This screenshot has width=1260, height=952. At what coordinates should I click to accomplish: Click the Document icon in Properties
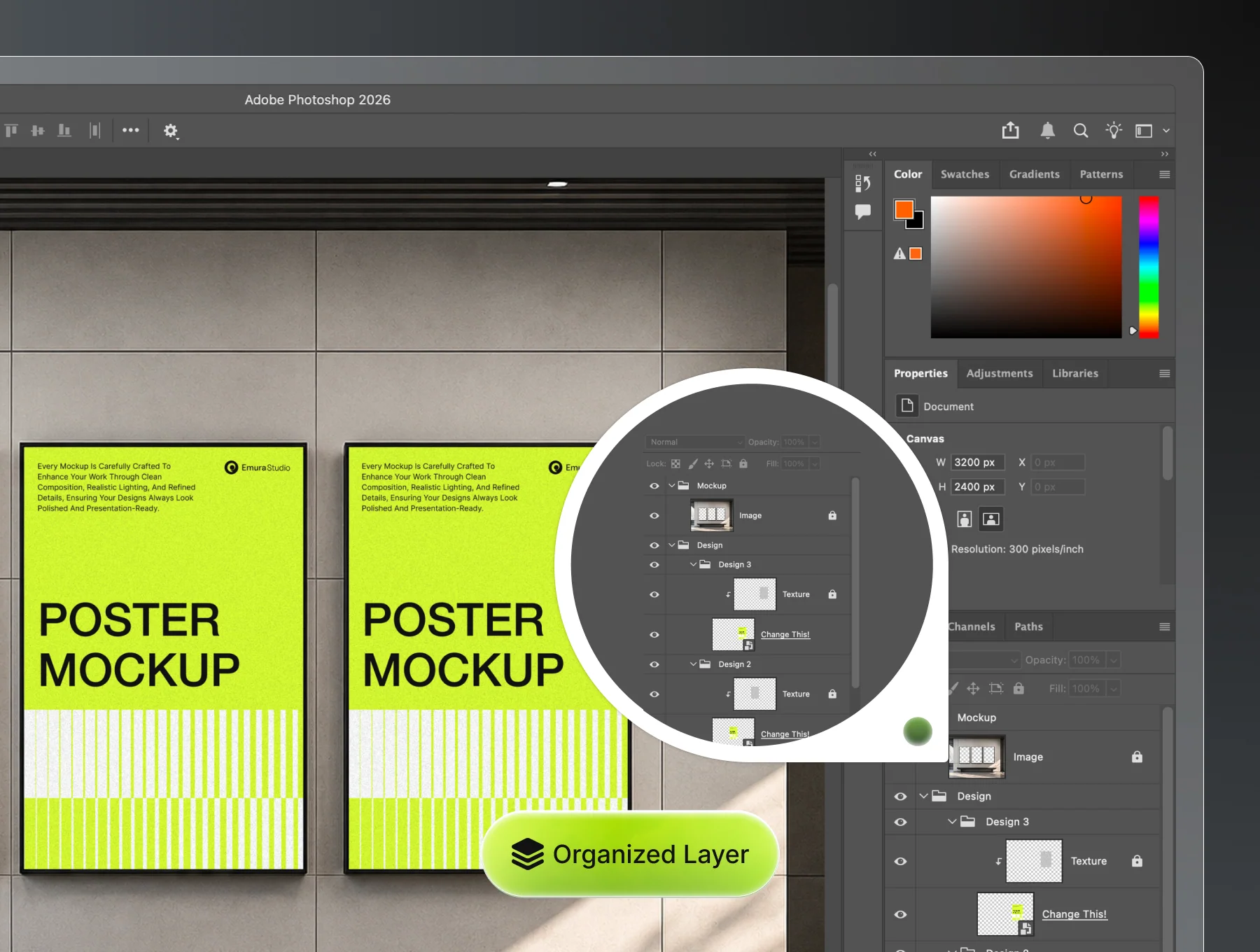(x=907, y=405)
